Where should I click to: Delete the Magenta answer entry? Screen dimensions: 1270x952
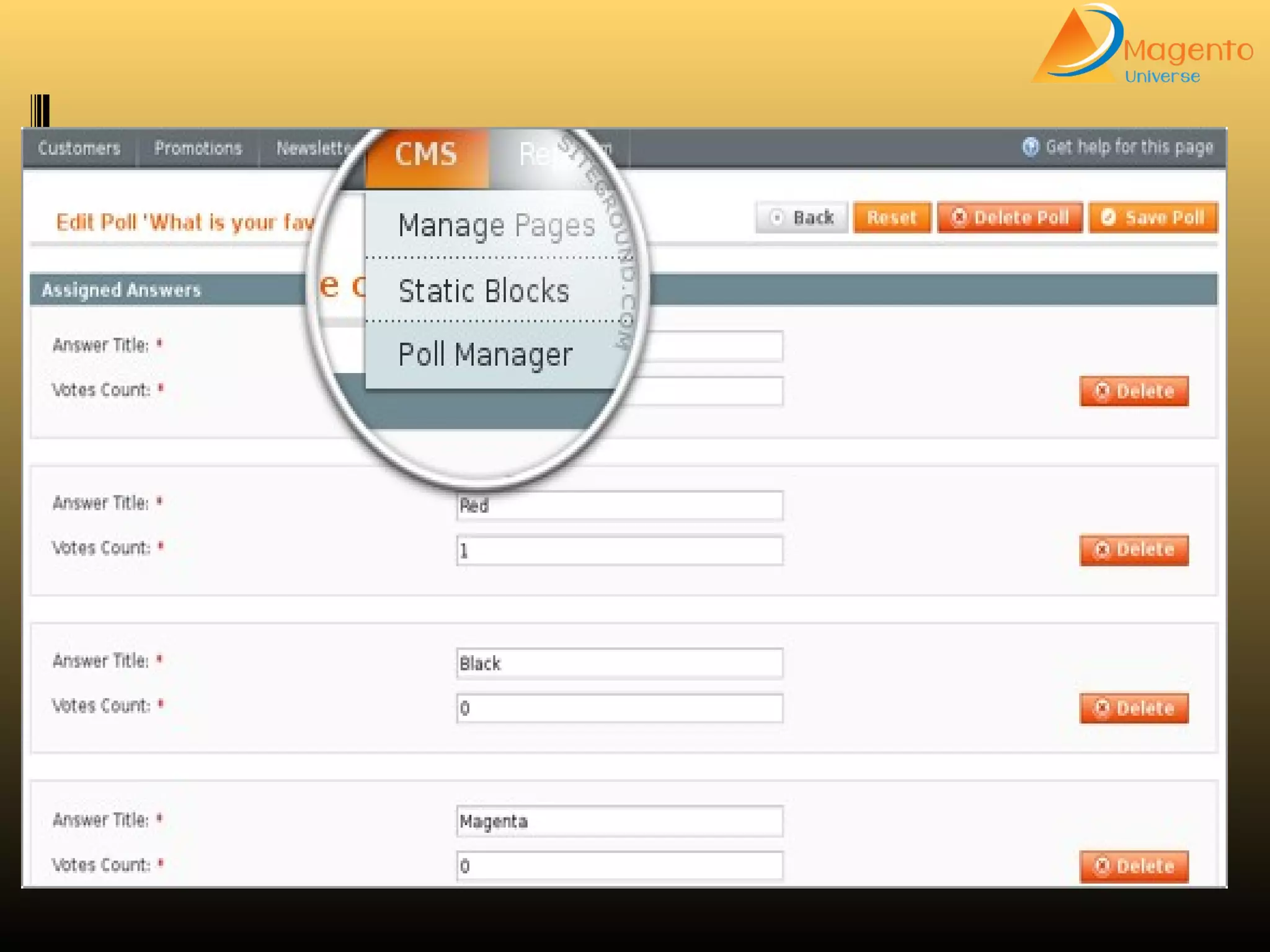[x=1134, y=866]
